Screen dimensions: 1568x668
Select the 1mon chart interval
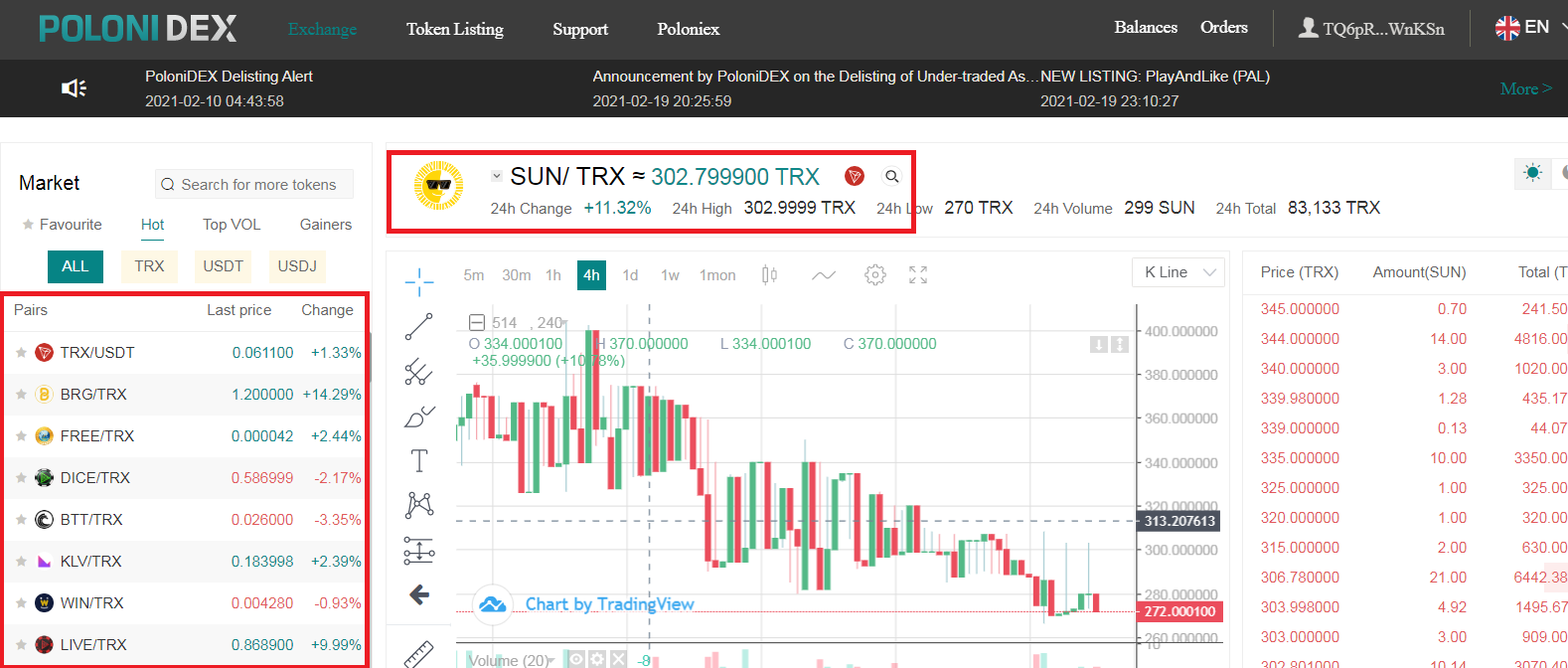click(717, 275)
